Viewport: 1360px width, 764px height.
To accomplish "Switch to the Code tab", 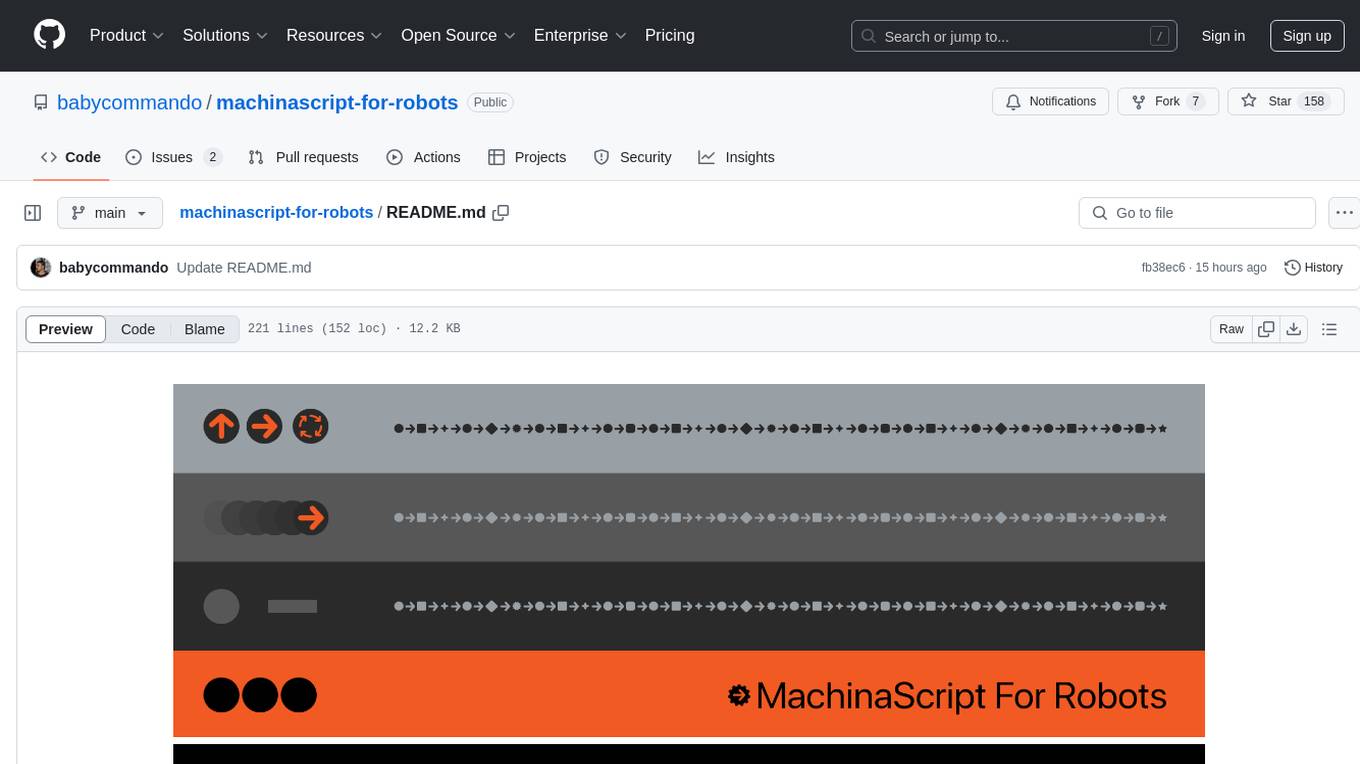I will pos(71,157).
